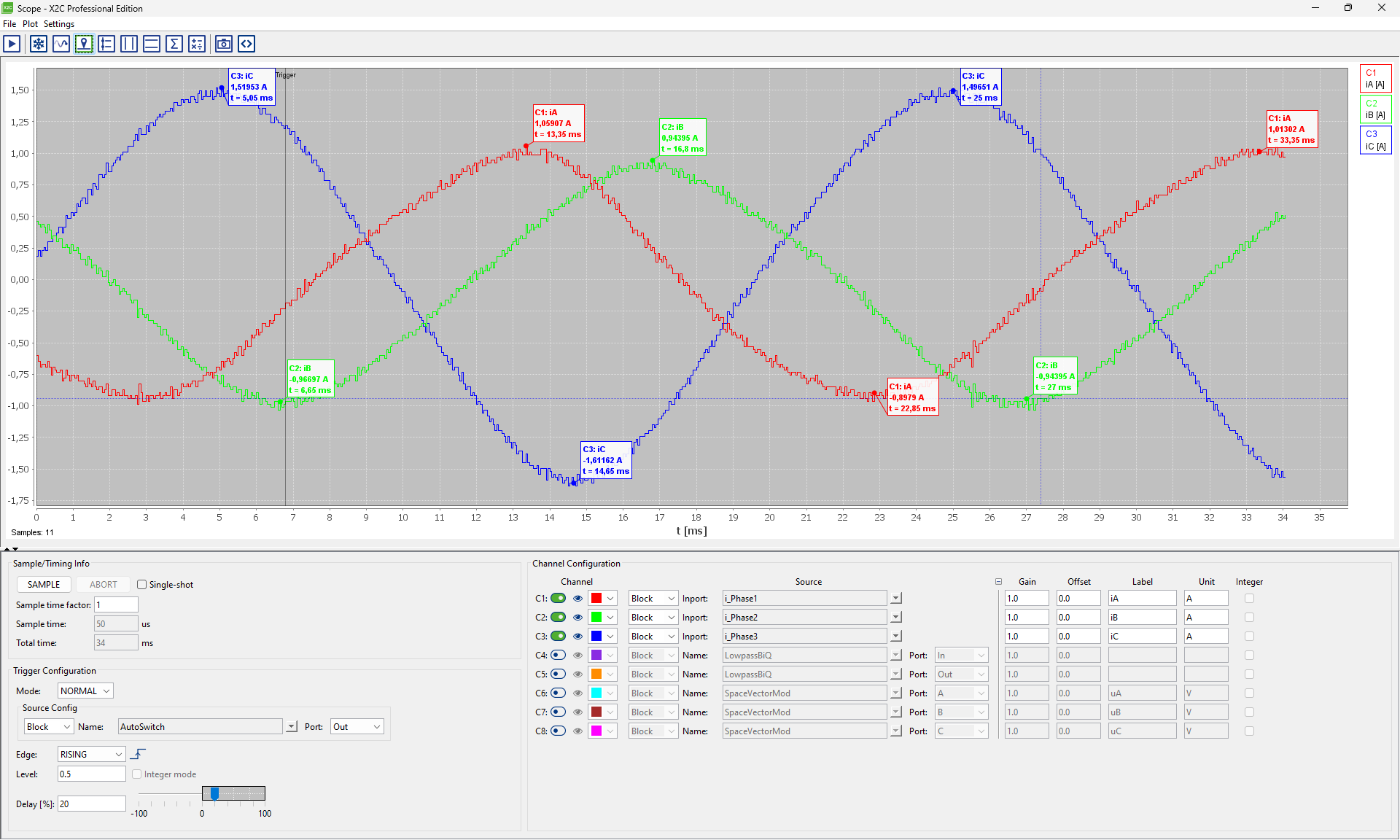1400x840 pixels.
Task: Expand the i_Phase2 inport selector arrow
Action: point(895,617)
